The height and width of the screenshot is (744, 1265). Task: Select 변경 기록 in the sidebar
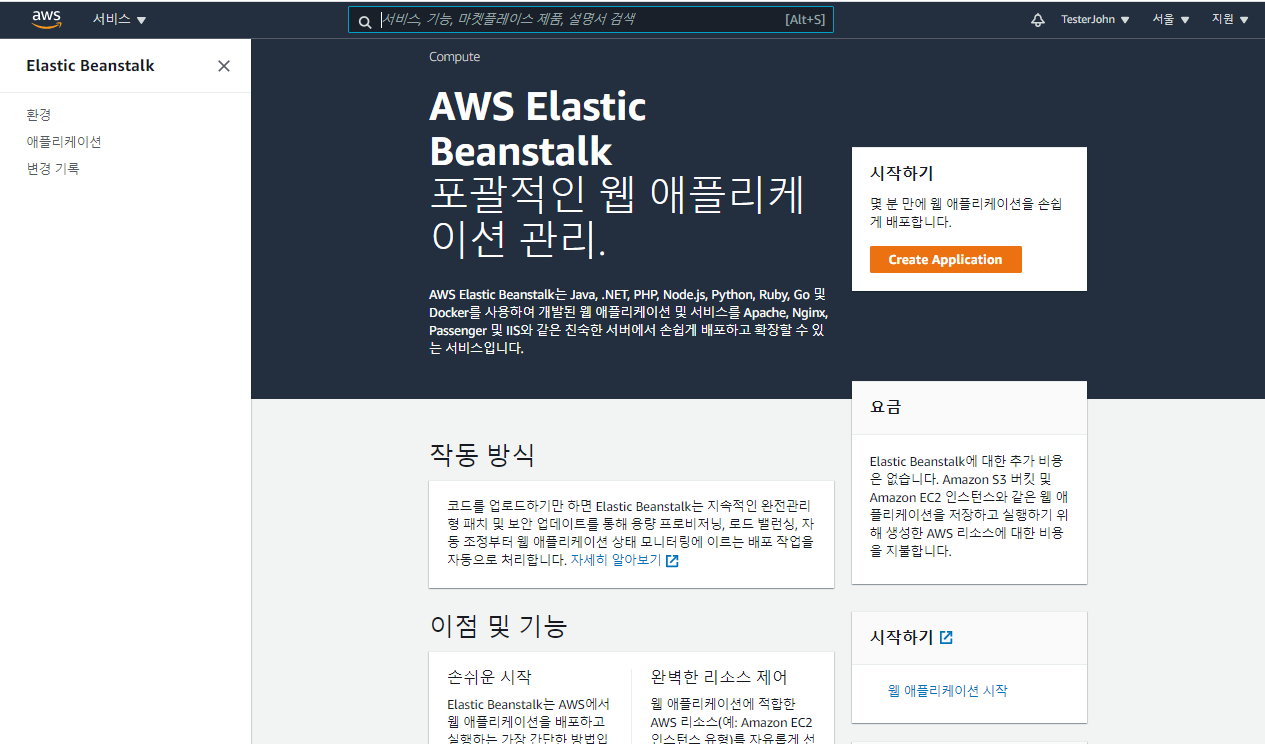click(x=53, y=169)
